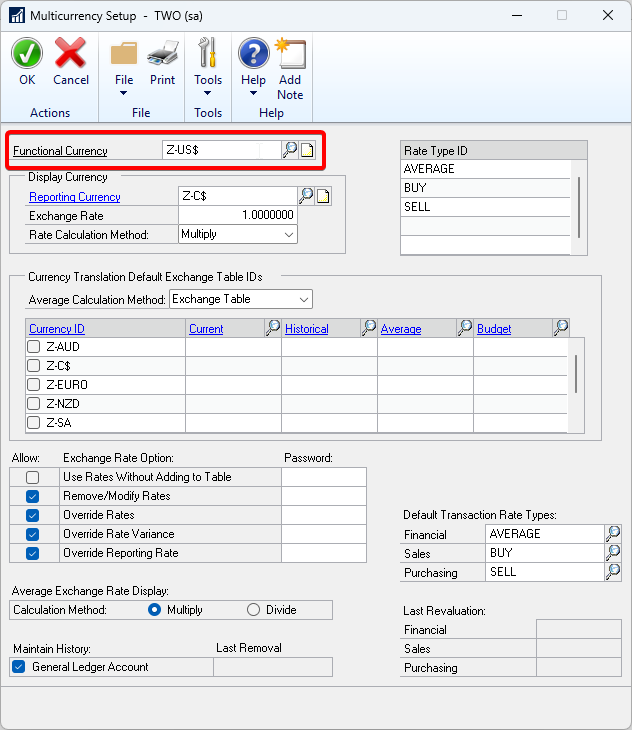
Task: Open the File menu dropdown
Action: [124, 82]
